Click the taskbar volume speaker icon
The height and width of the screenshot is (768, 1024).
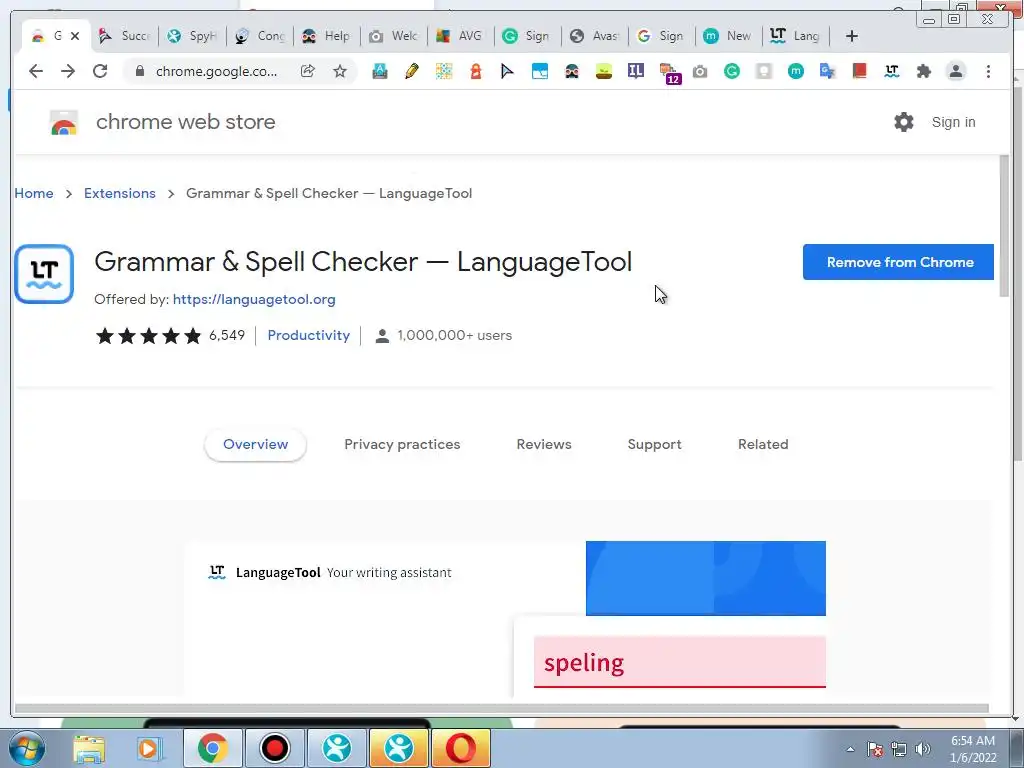tap(922, 749)
